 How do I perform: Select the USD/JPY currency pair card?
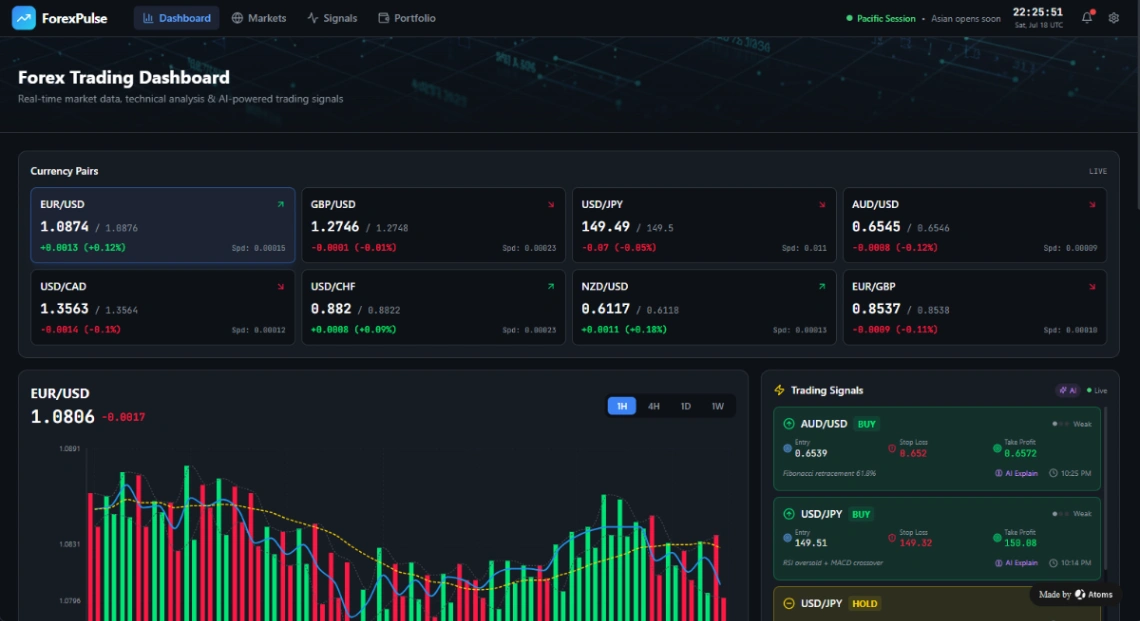click(704, 225)
